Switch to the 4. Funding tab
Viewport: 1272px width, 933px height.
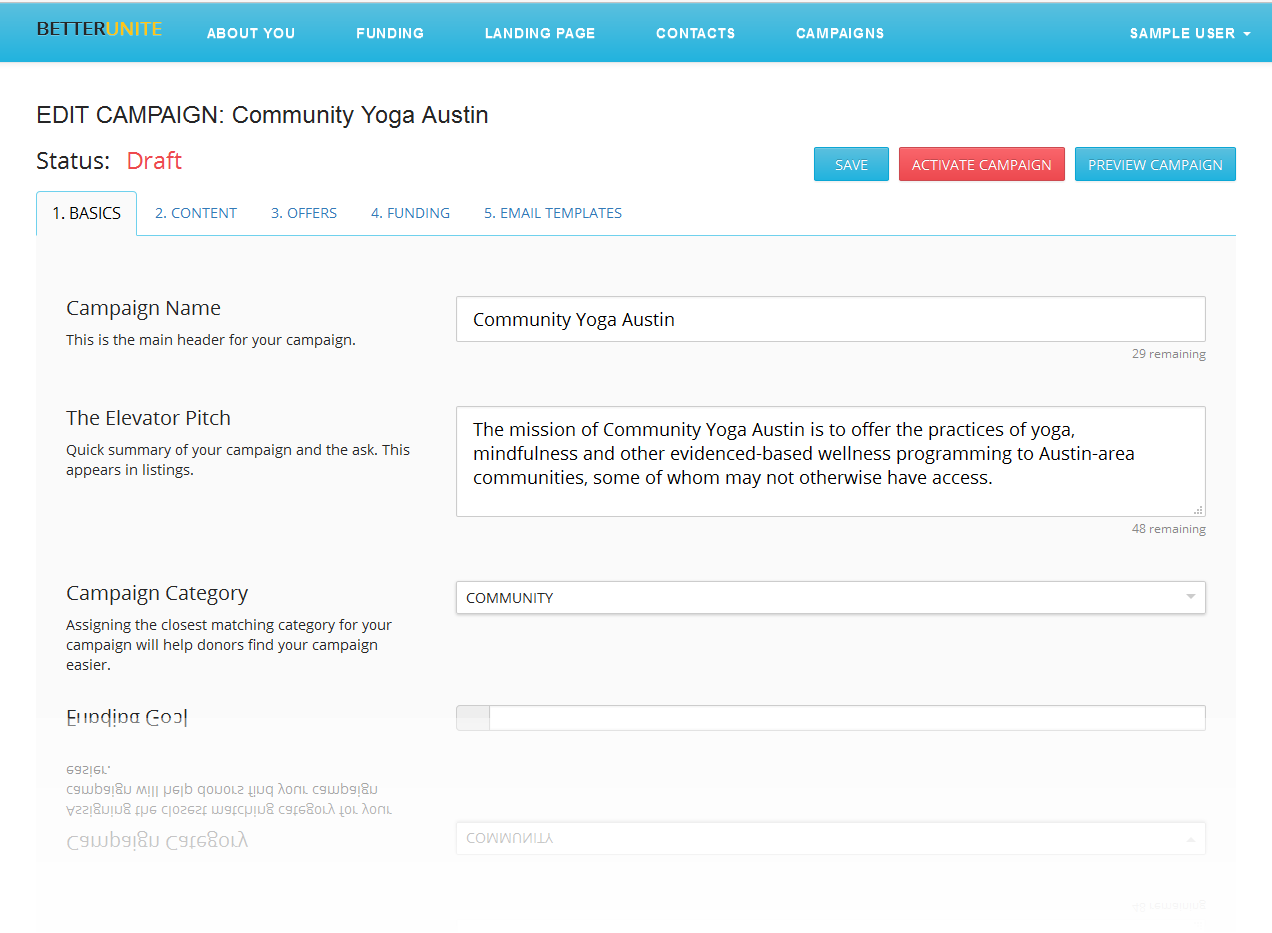[x=410, y=213]
